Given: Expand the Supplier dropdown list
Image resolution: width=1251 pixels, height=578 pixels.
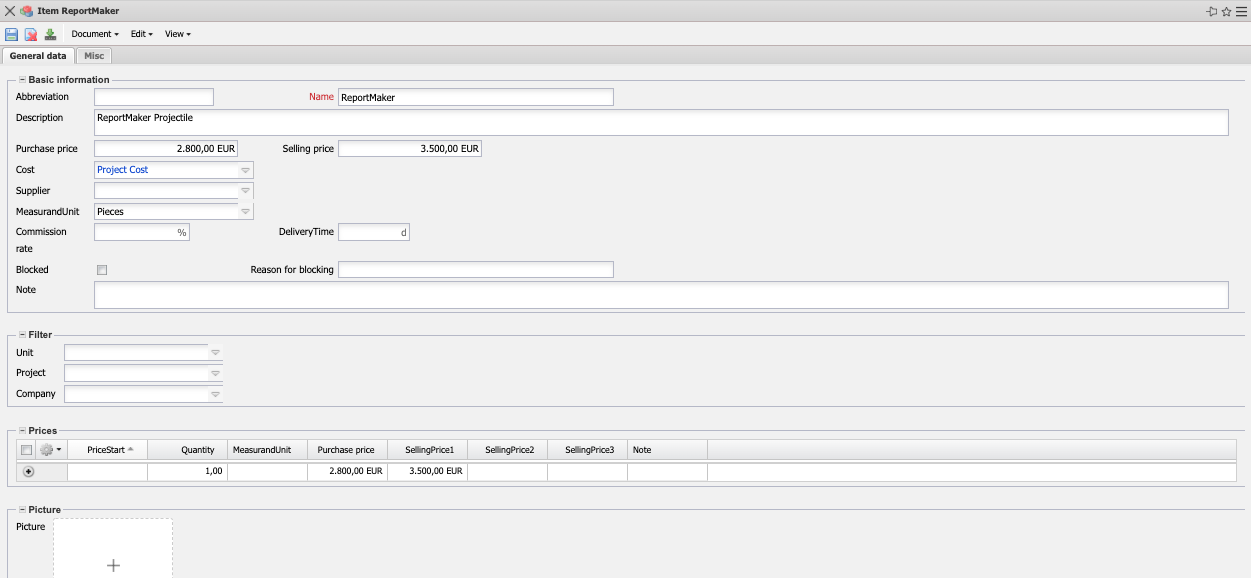Looking at the screenshot, I should tap(245, 191).
